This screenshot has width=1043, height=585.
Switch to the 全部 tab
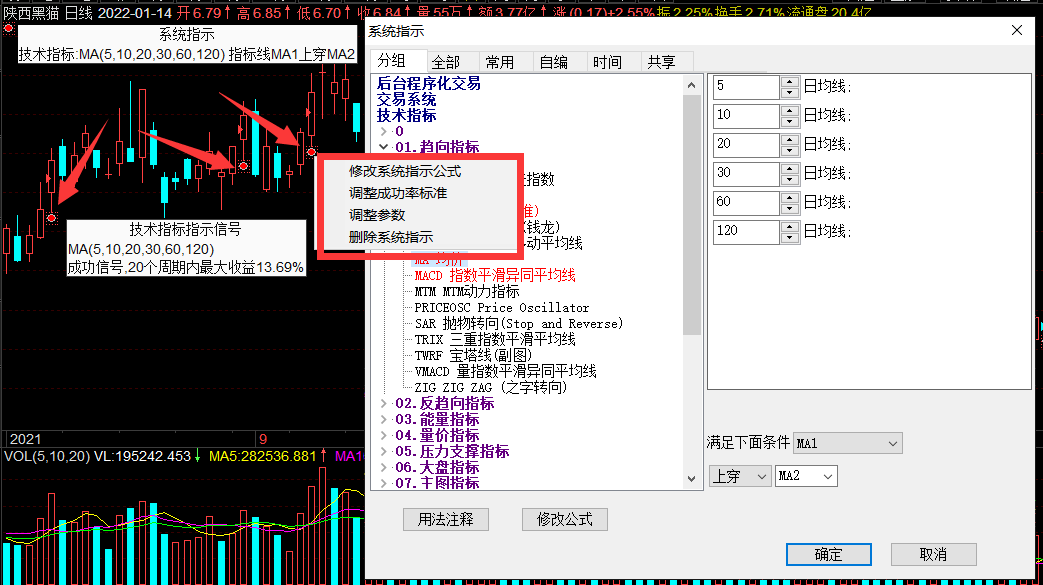pyautogui.click(x=446, y=62)
